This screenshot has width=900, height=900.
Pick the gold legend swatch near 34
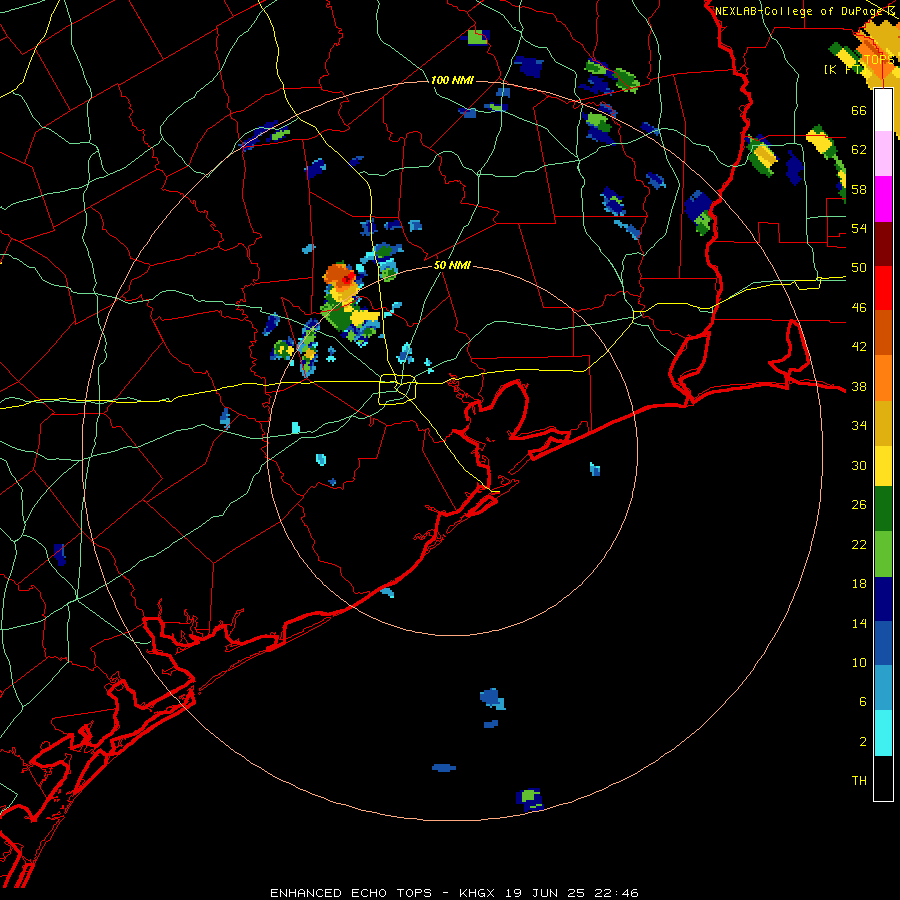(883, 423)
